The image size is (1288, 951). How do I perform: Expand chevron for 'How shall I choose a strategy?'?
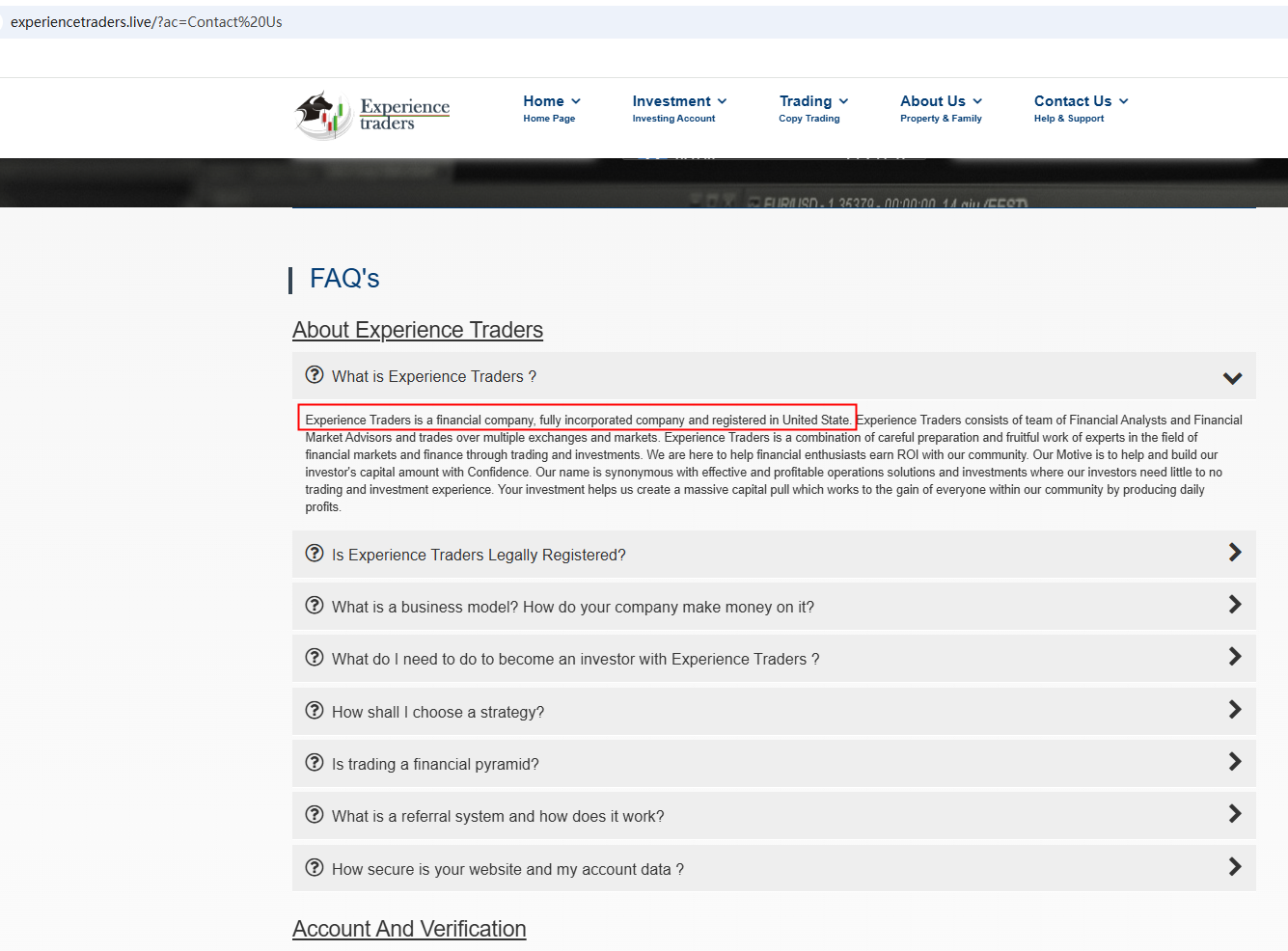1235,710
